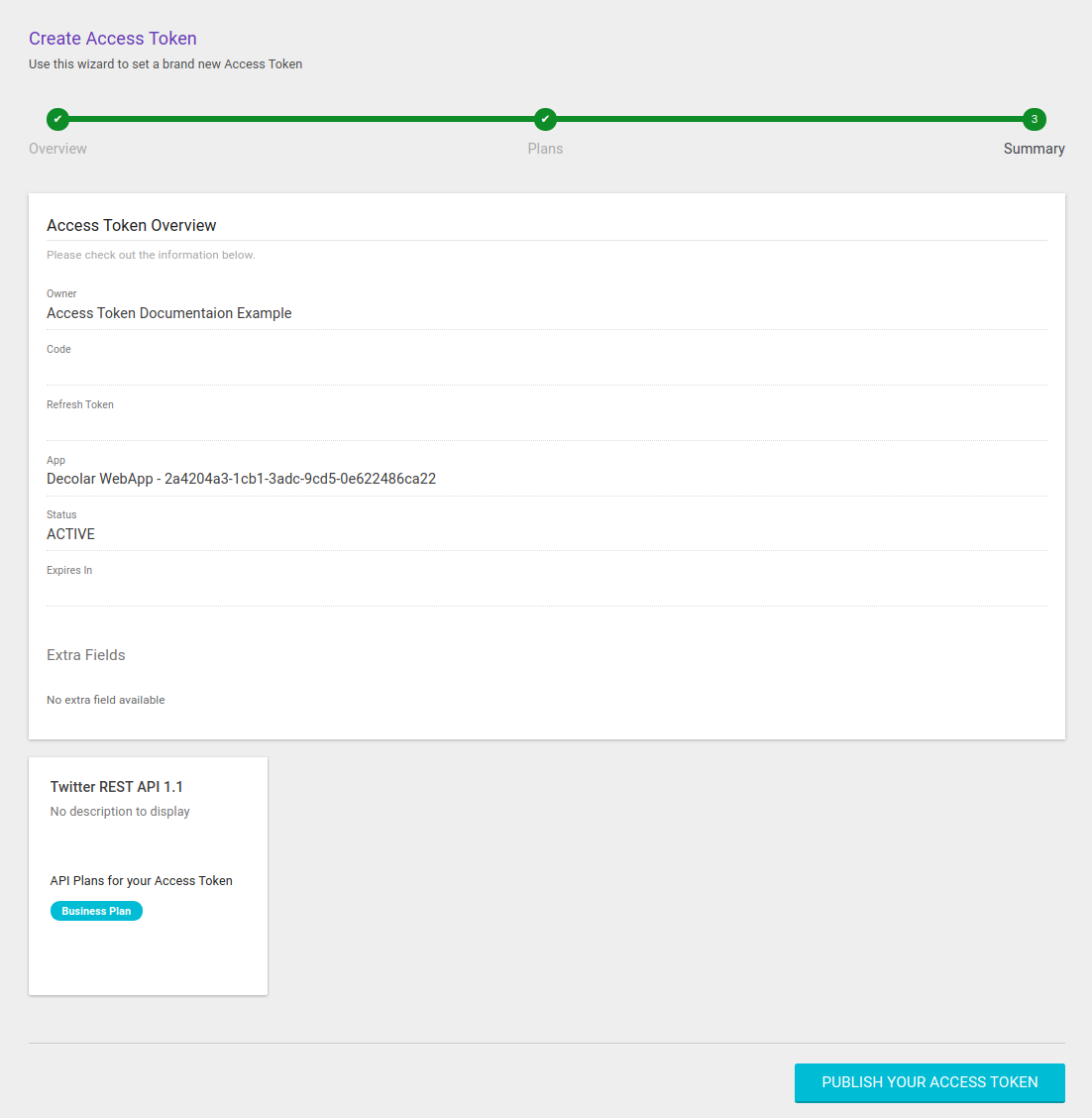1092x1118 pixels.
Task: Select the Owner value Access Token Documentaion Example
Action: pyautogui.click(x=168, y=312)
